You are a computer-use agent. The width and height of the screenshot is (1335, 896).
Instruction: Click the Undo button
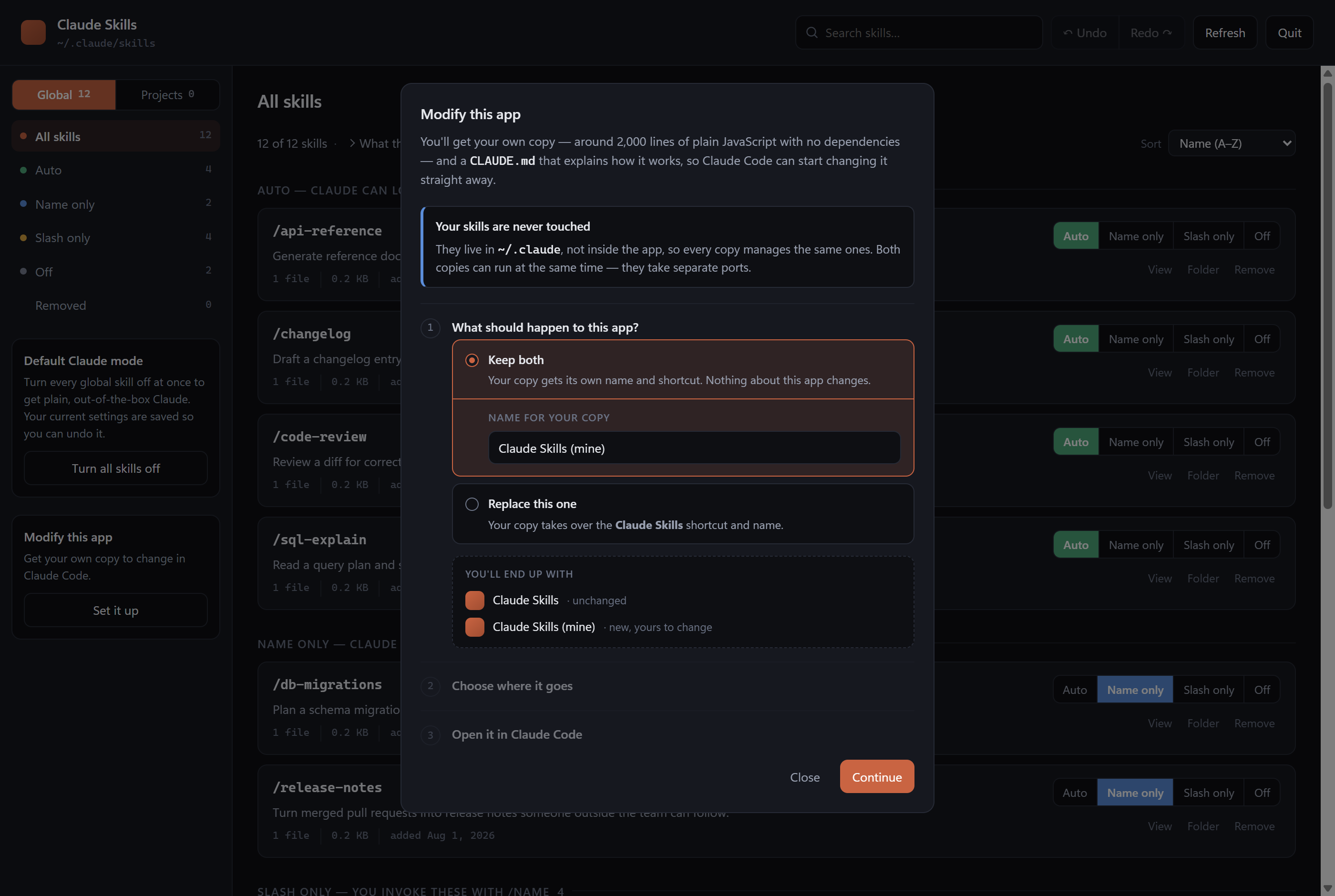tap(1085, 32)
